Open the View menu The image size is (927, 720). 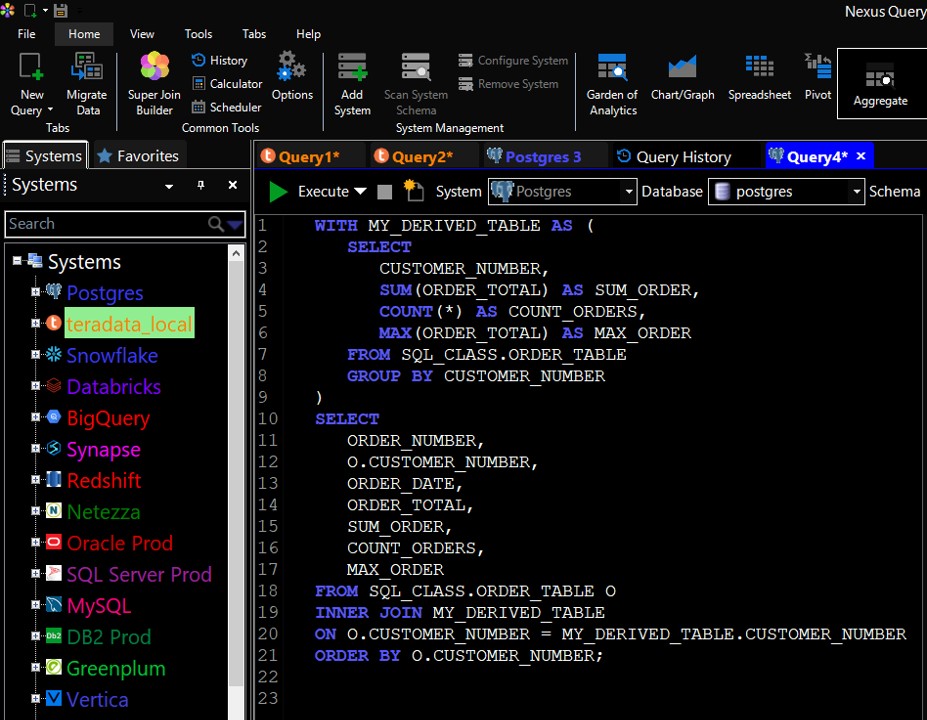[x=142, y=34]
